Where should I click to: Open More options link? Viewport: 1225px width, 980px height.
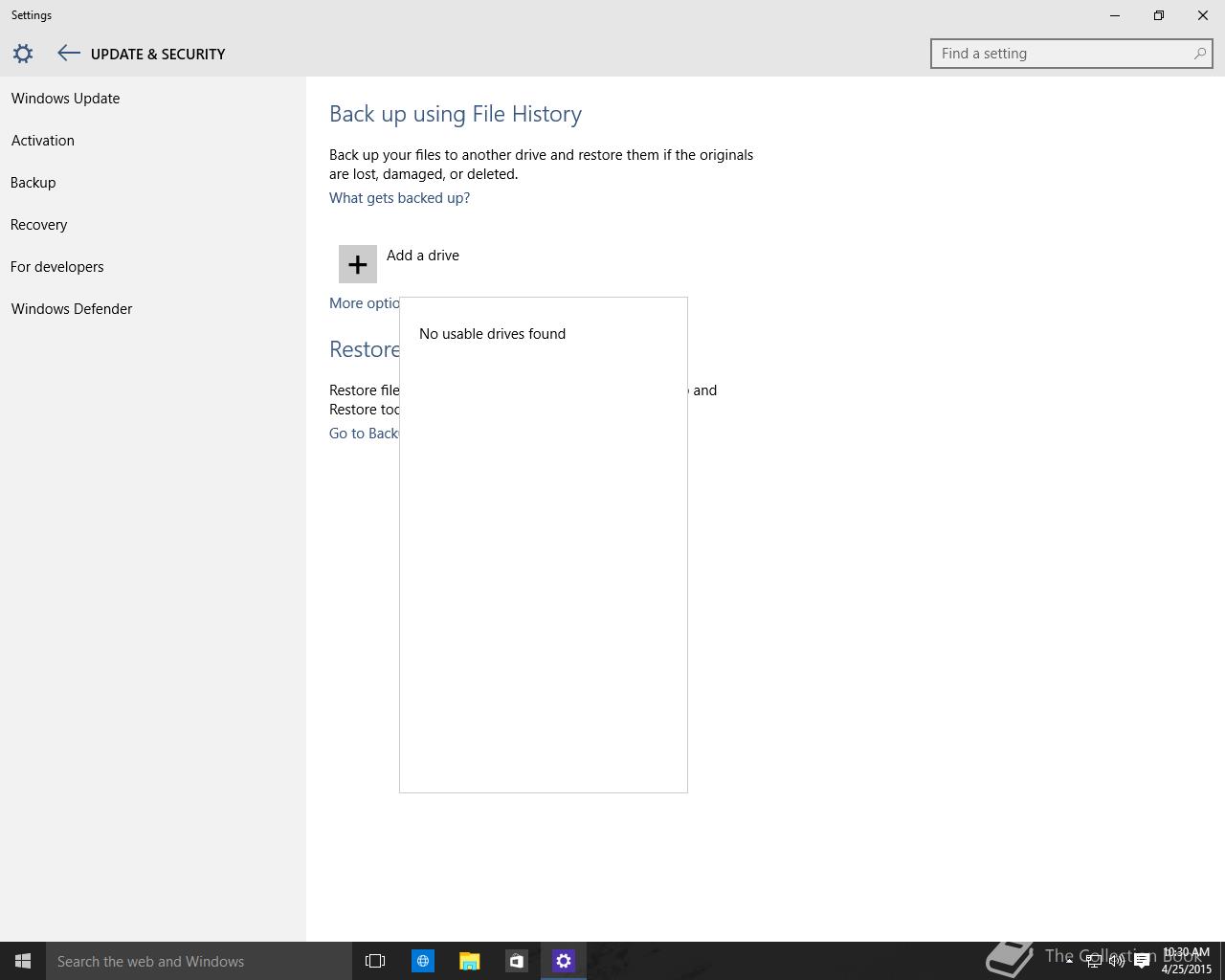365,303
